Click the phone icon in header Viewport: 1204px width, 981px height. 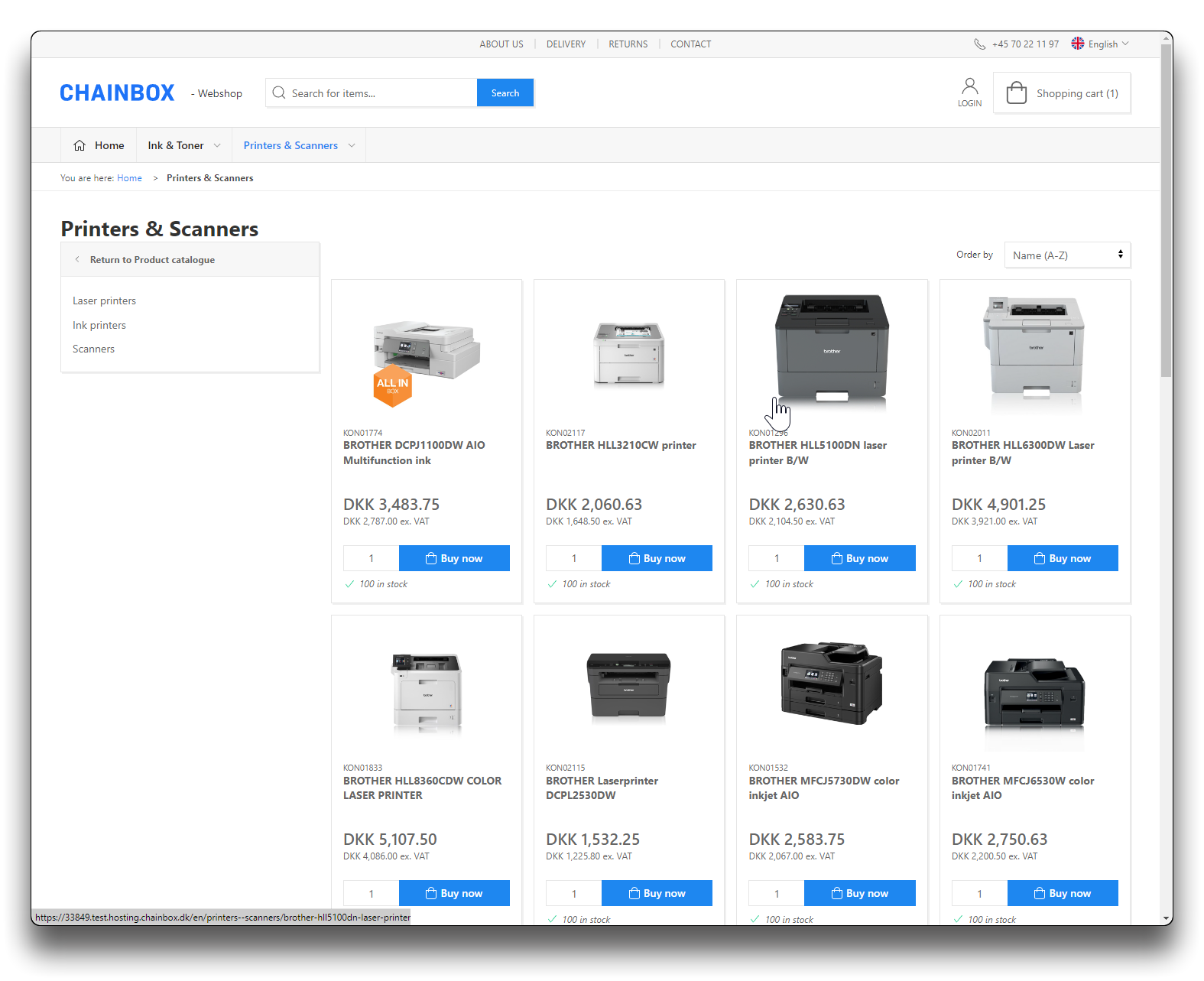pos(979,44)
